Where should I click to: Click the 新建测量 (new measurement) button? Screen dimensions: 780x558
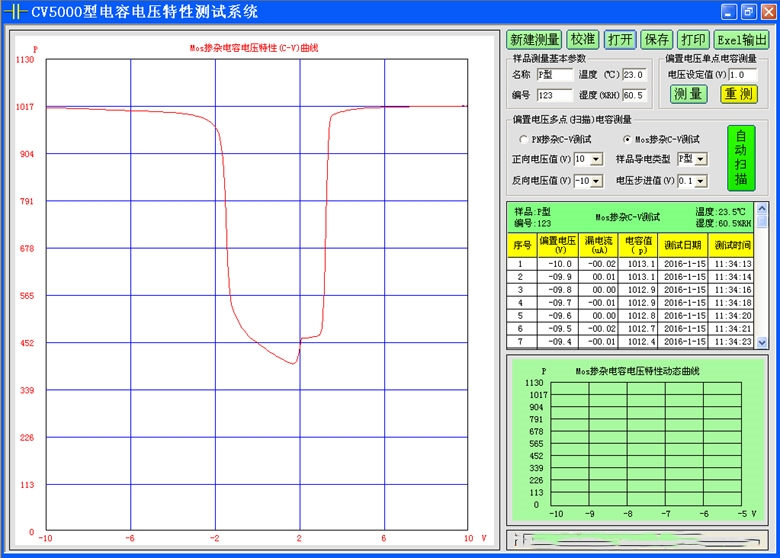pos(534,40)
